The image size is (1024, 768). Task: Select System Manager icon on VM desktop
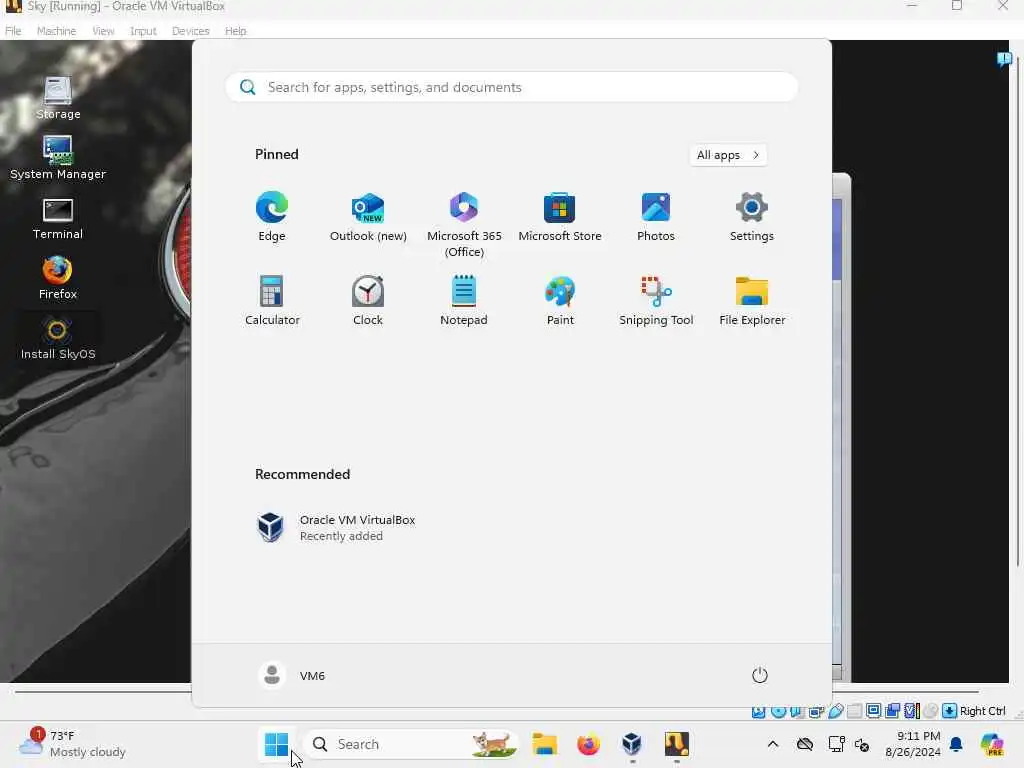(57, 157)
